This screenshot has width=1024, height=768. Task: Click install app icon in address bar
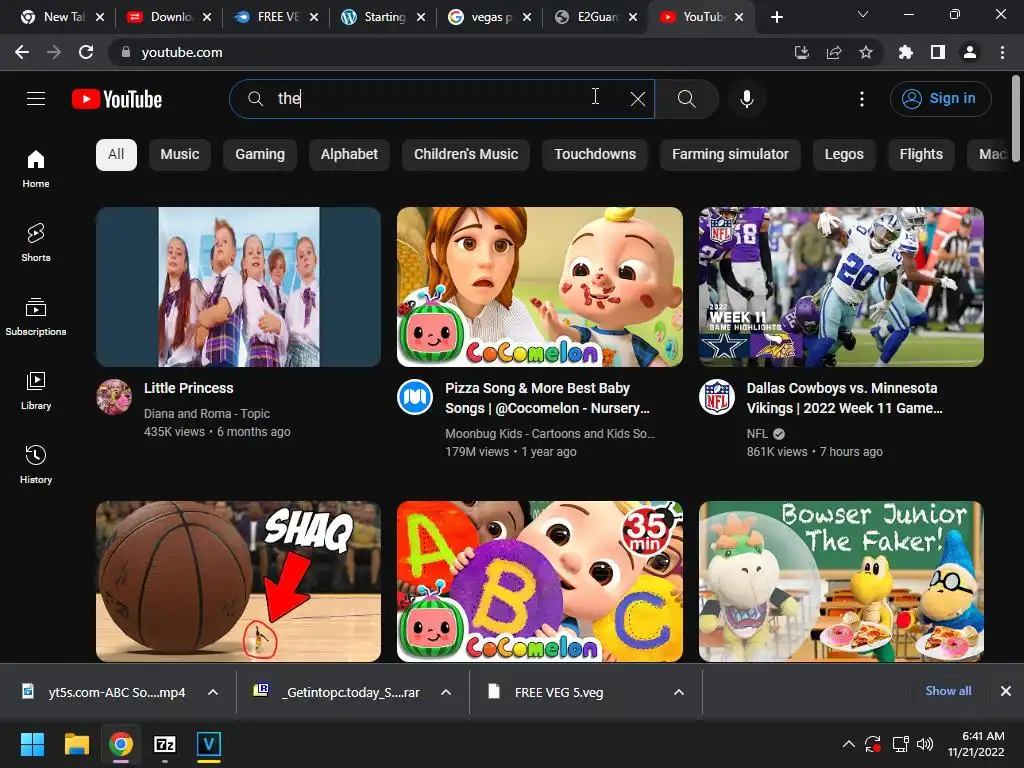(802, 52)
